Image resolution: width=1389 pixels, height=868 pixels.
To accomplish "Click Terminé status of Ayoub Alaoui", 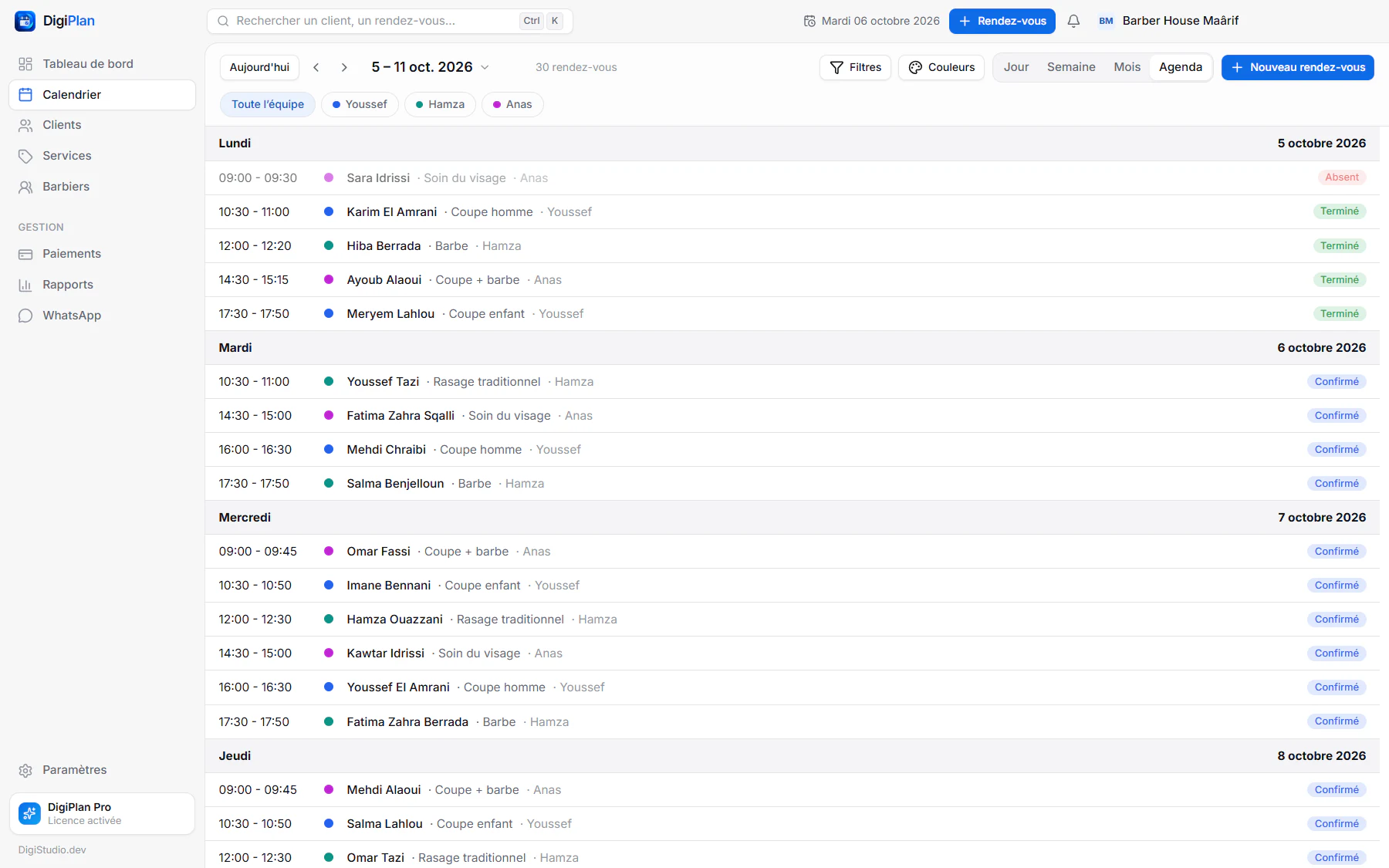I will tap(1339, 279).
